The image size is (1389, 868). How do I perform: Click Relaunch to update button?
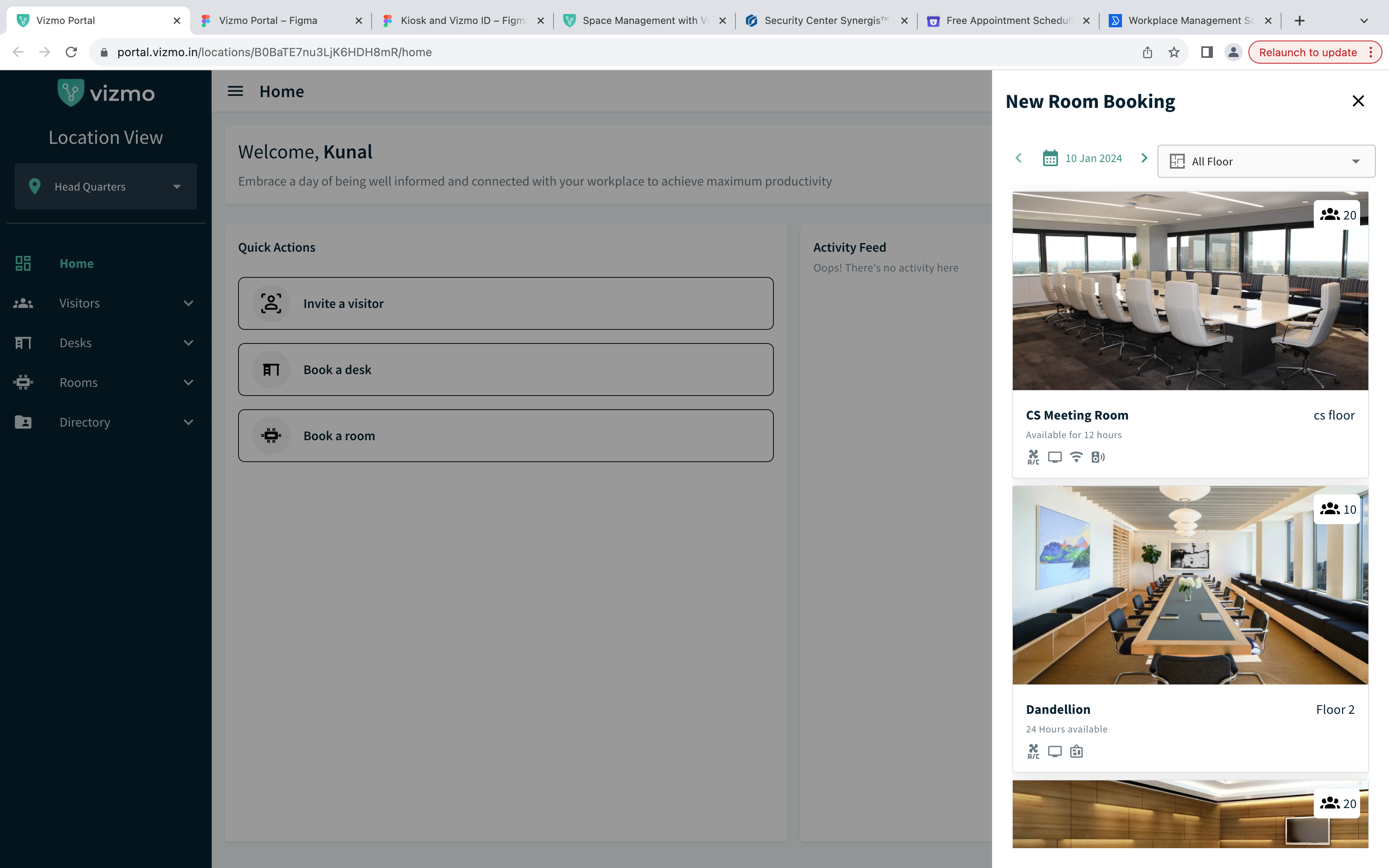[1308, 52]
